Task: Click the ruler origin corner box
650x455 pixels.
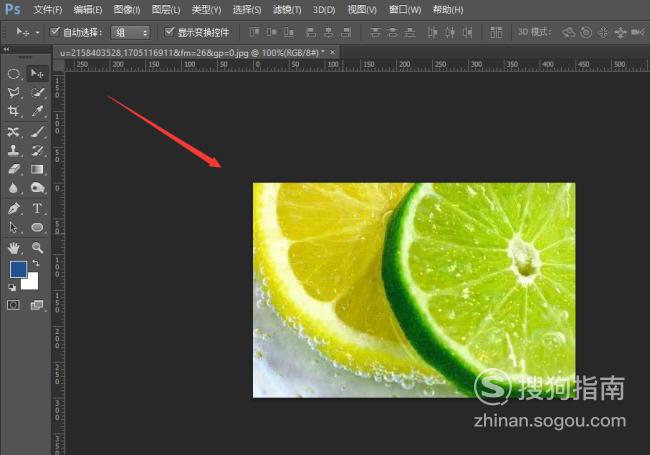Action: 59,65
